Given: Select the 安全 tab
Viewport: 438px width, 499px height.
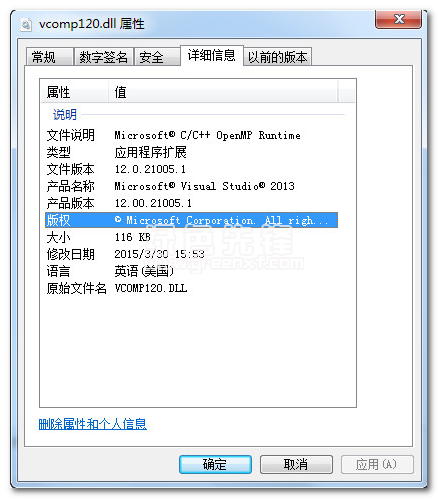Looking at the screenshot, I should [x=157, y=57].
